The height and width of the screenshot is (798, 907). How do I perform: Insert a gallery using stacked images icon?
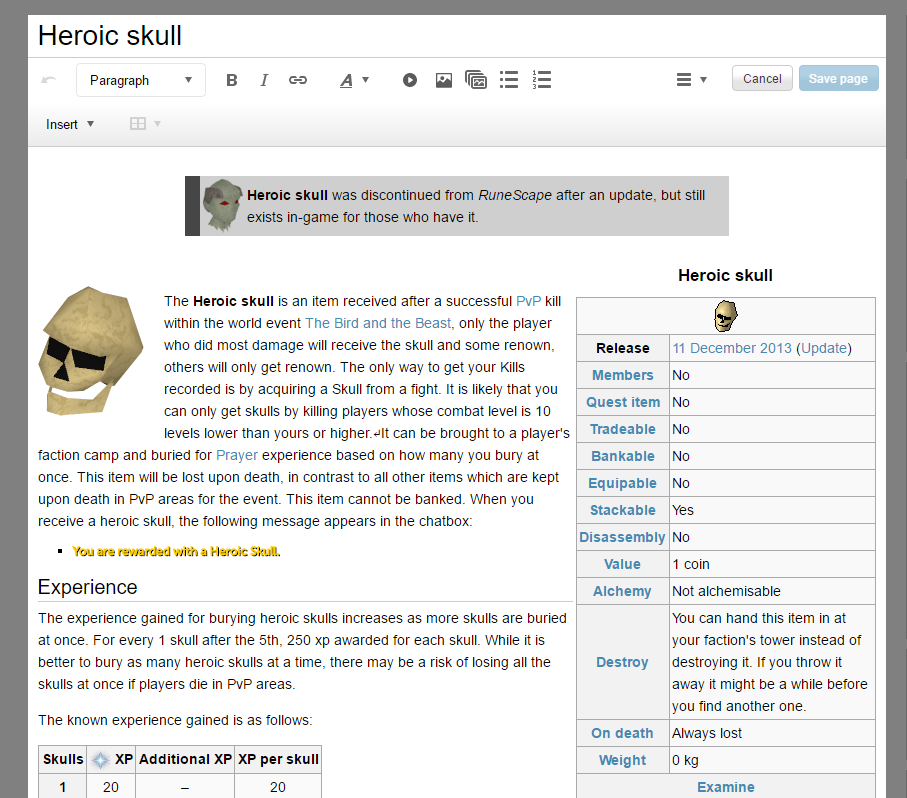pyautogui.click(x=476, y=80)
